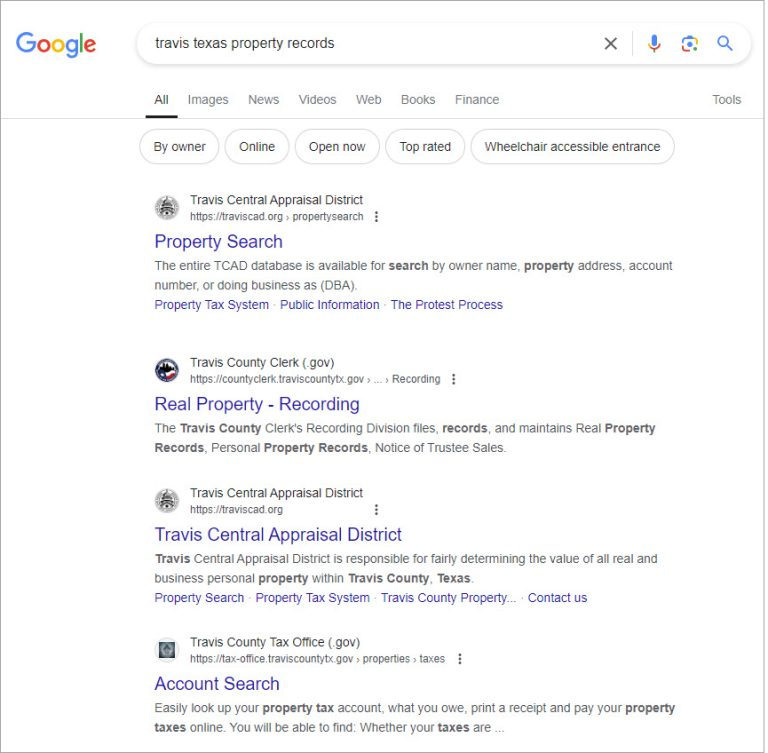Screen dimensions: 768x753
Task: Click the Travis County Tax Office favicon
Action: tap(167, 650)
